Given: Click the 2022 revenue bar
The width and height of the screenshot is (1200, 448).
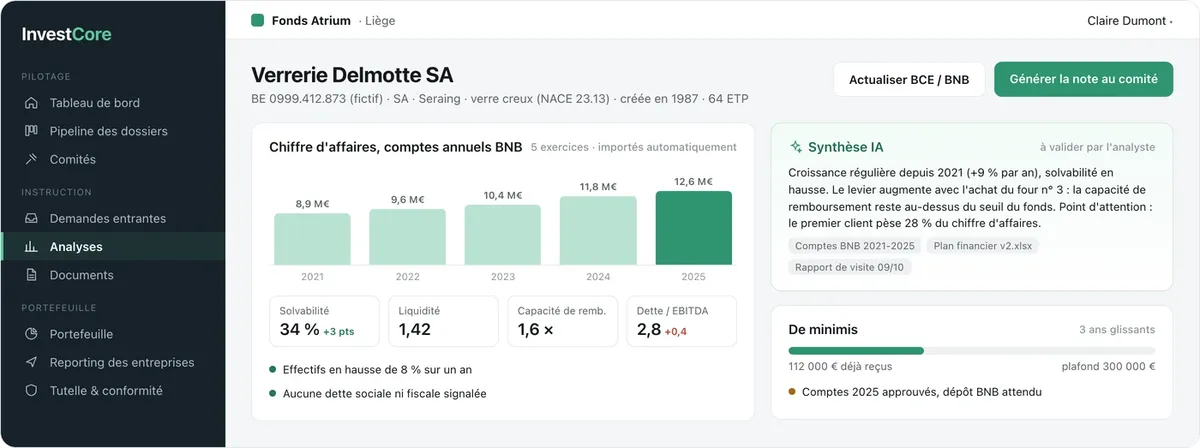Looking at the screenshot, I should pyautogui.click(x=407, y=237).
